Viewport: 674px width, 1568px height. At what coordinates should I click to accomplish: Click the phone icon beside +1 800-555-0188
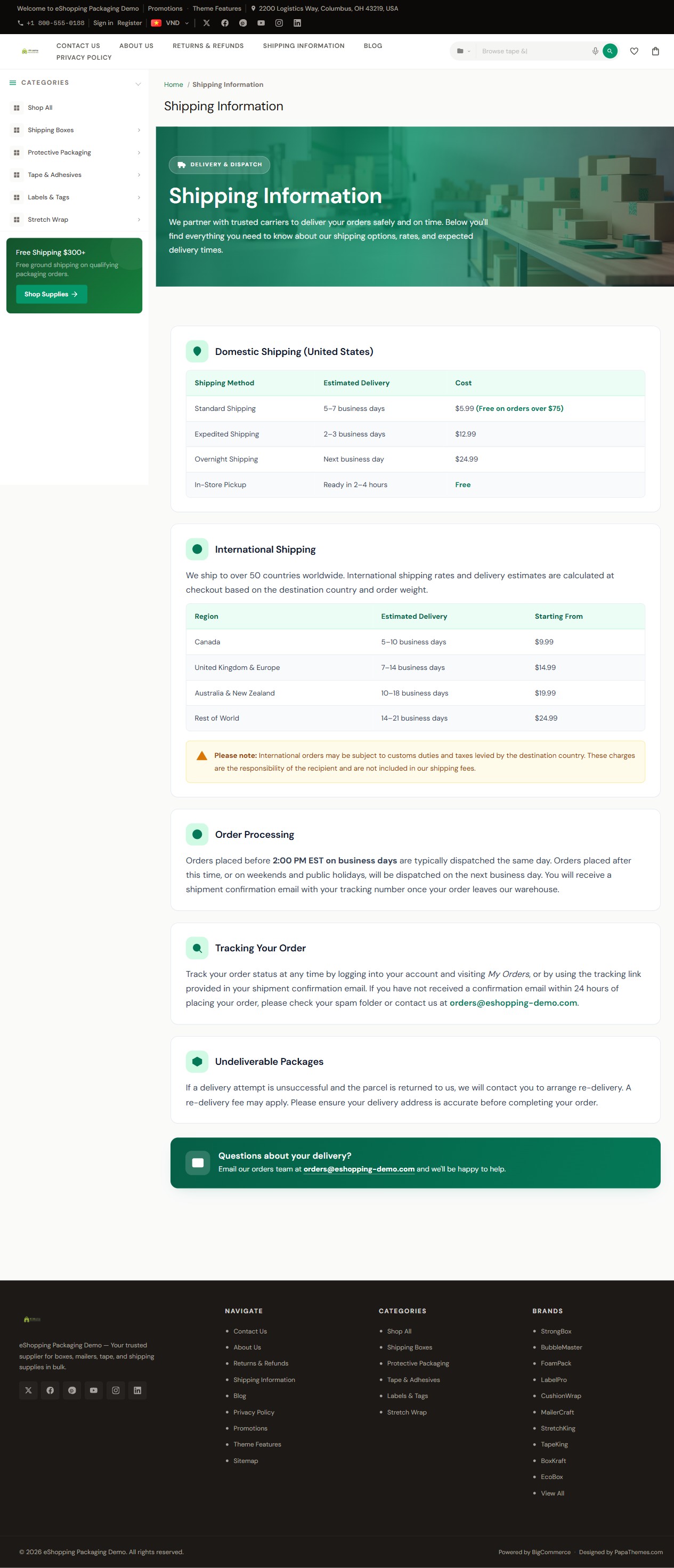21,23
